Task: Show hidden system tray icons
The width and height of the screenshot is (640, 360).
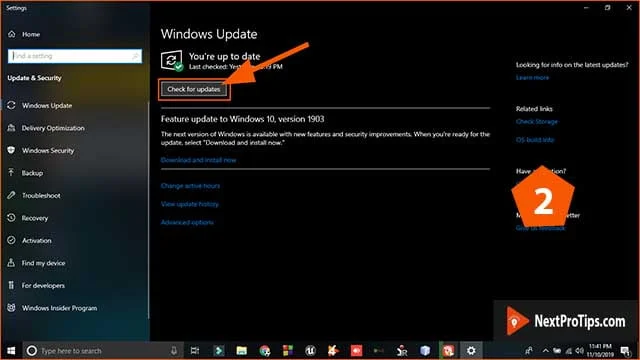Action: click(545, 351)
